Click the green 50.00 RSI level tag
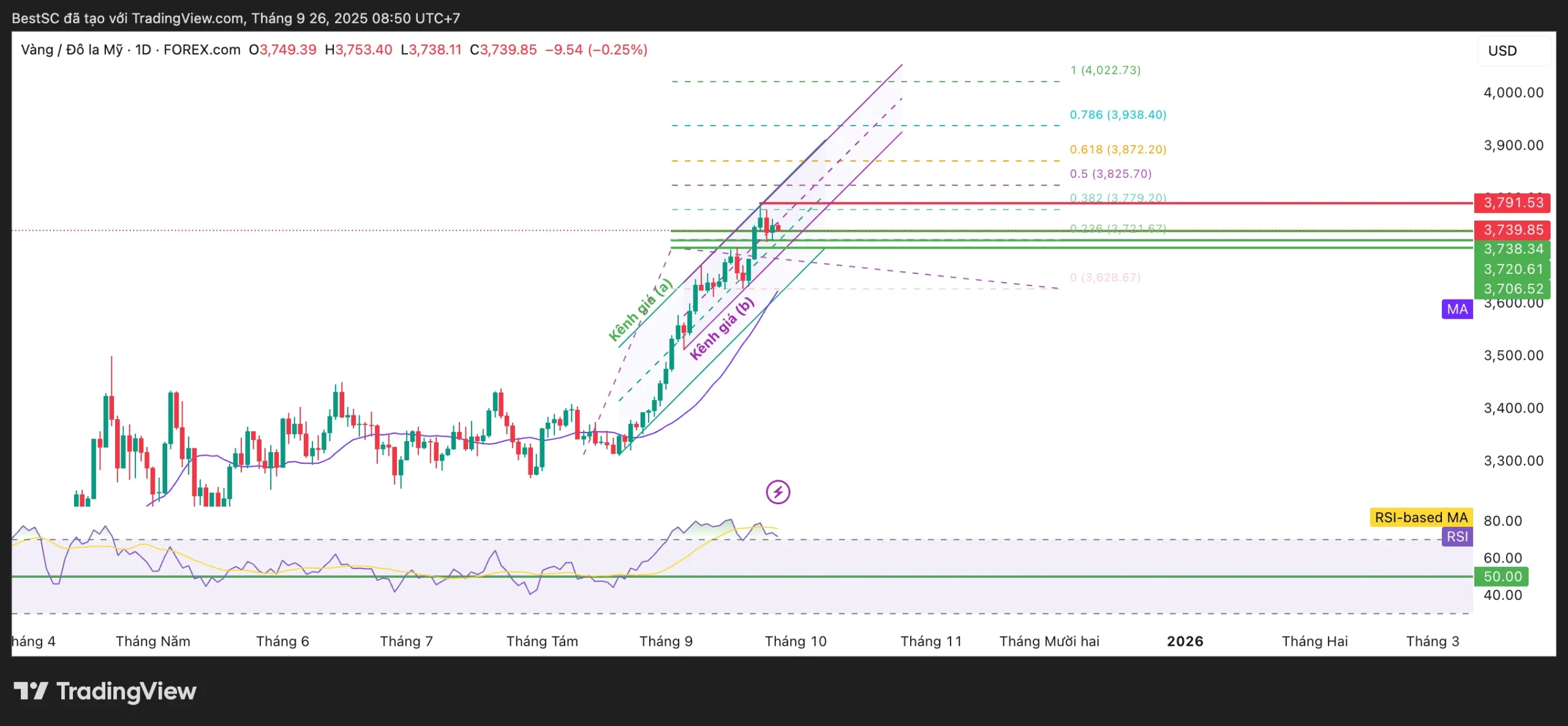Viewport: 1568px width, 726px height. tap(1502, 577)
